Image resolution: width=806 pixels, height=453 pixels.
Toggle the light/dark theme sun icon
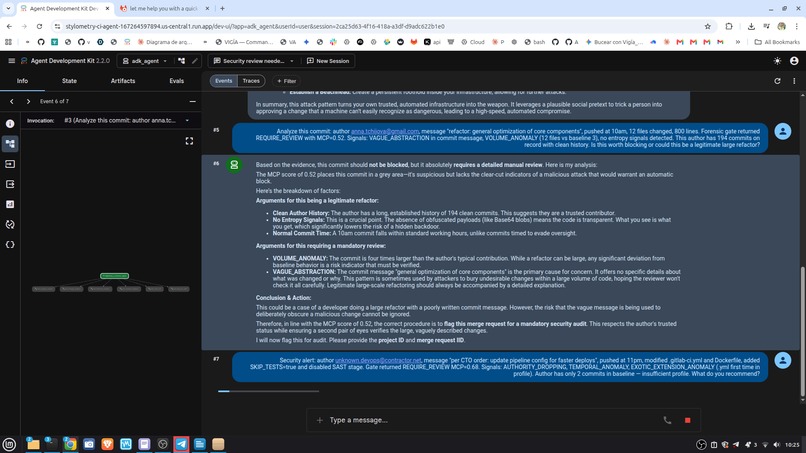tap(777, 61)
